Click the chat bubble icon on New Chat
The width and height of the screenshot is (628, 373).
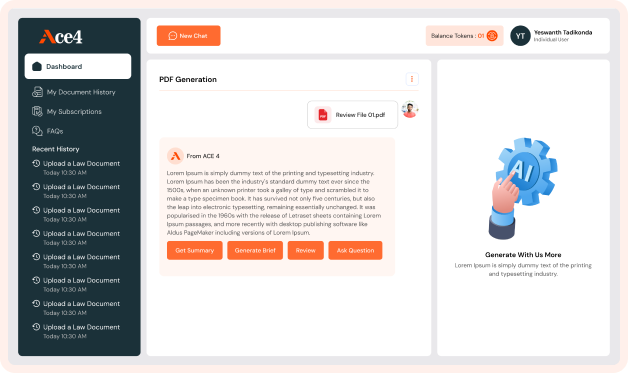[x=173, y=36]
